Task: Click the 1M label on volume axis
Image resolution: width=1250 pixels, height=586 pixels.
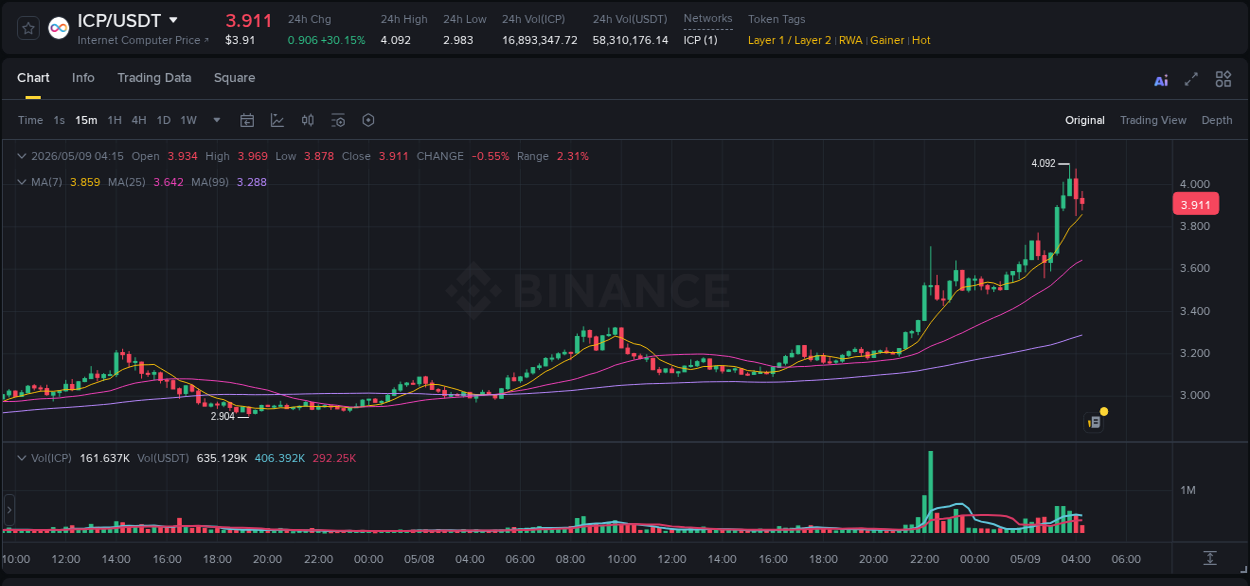Action: click(1189, 490)
